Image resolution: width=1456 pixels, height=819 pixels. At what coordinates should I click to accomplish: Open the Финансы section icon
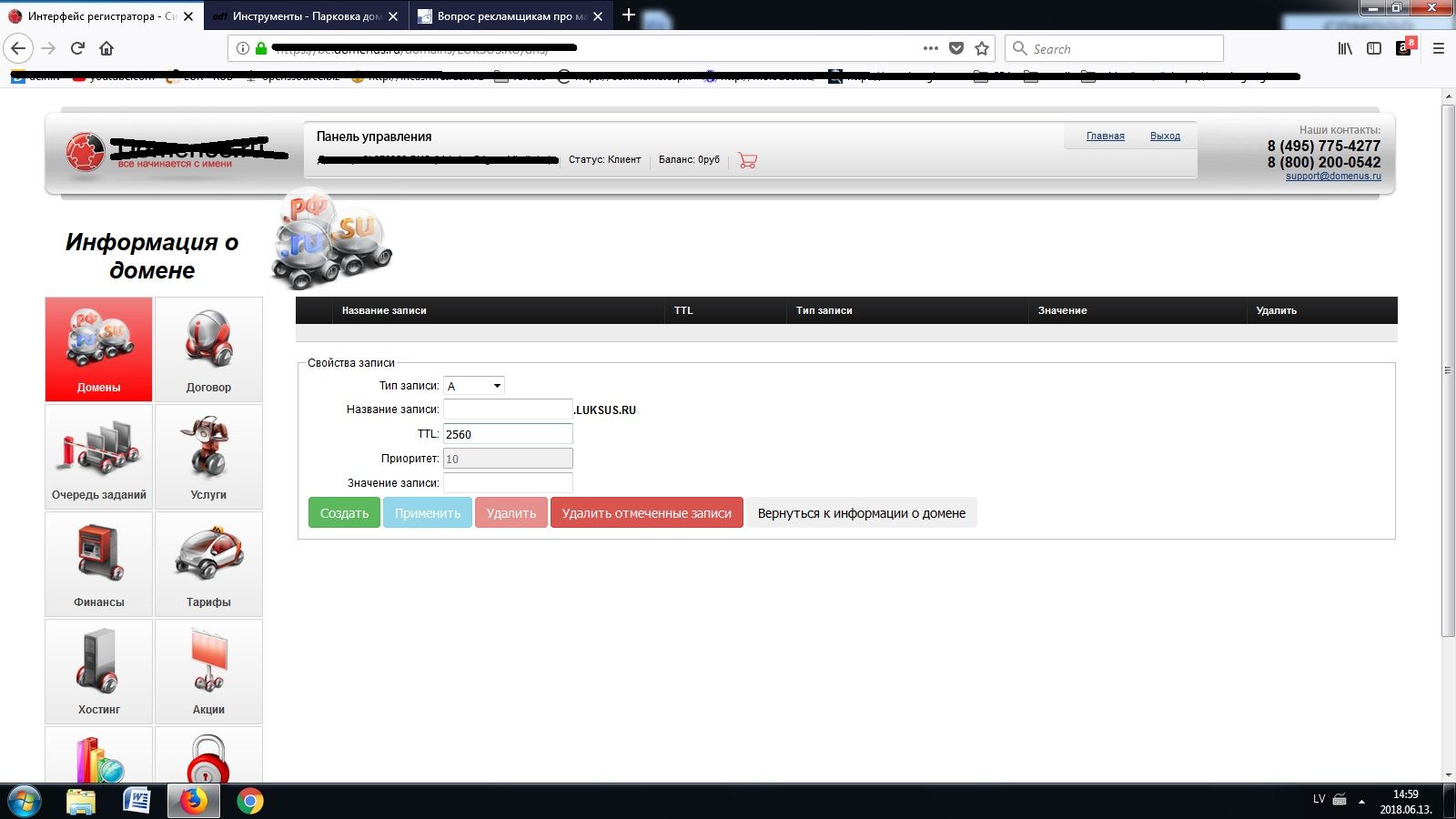click(98, 564)
